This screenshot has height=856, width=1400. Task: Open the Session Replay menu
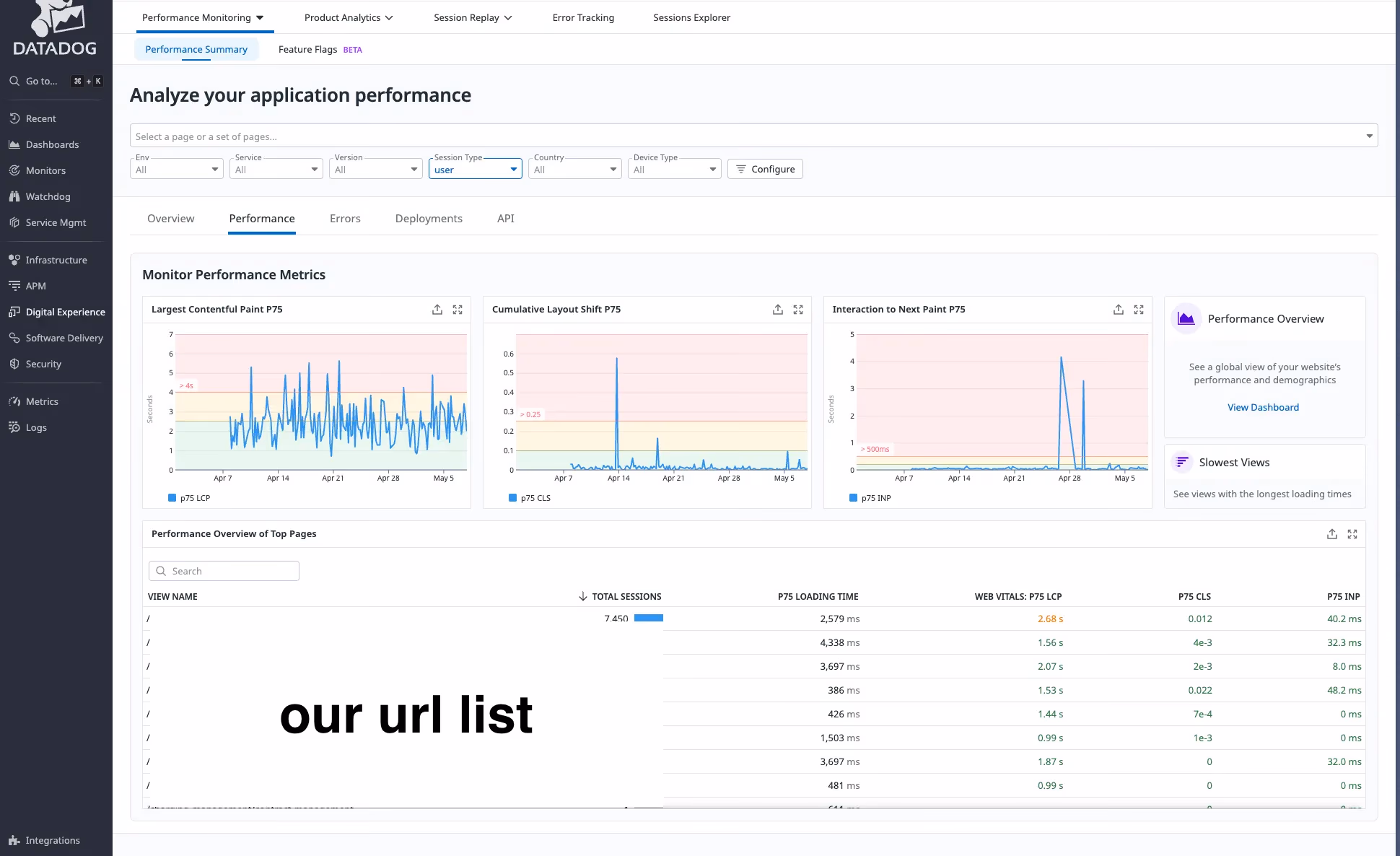(472, 17)
